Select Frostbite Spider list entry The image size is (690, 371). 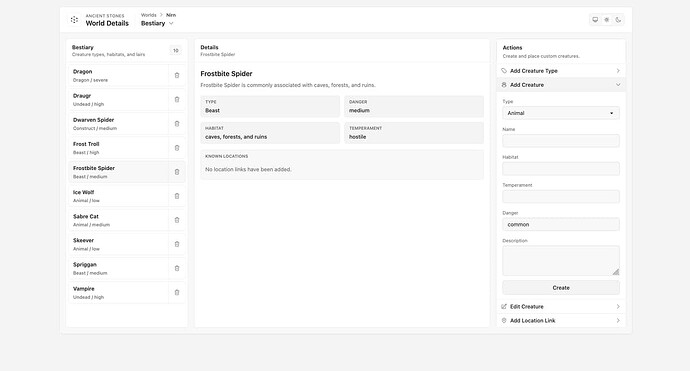[118, 172]
